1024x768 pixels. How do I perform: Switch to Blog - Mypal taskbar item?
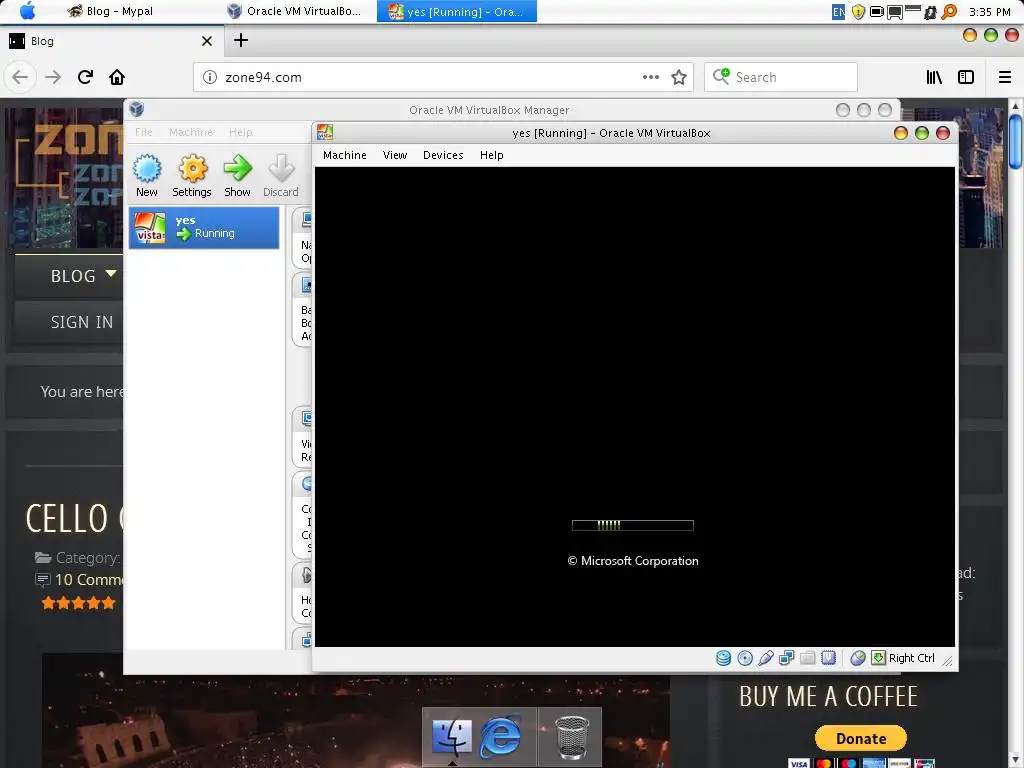pos(110,11)
